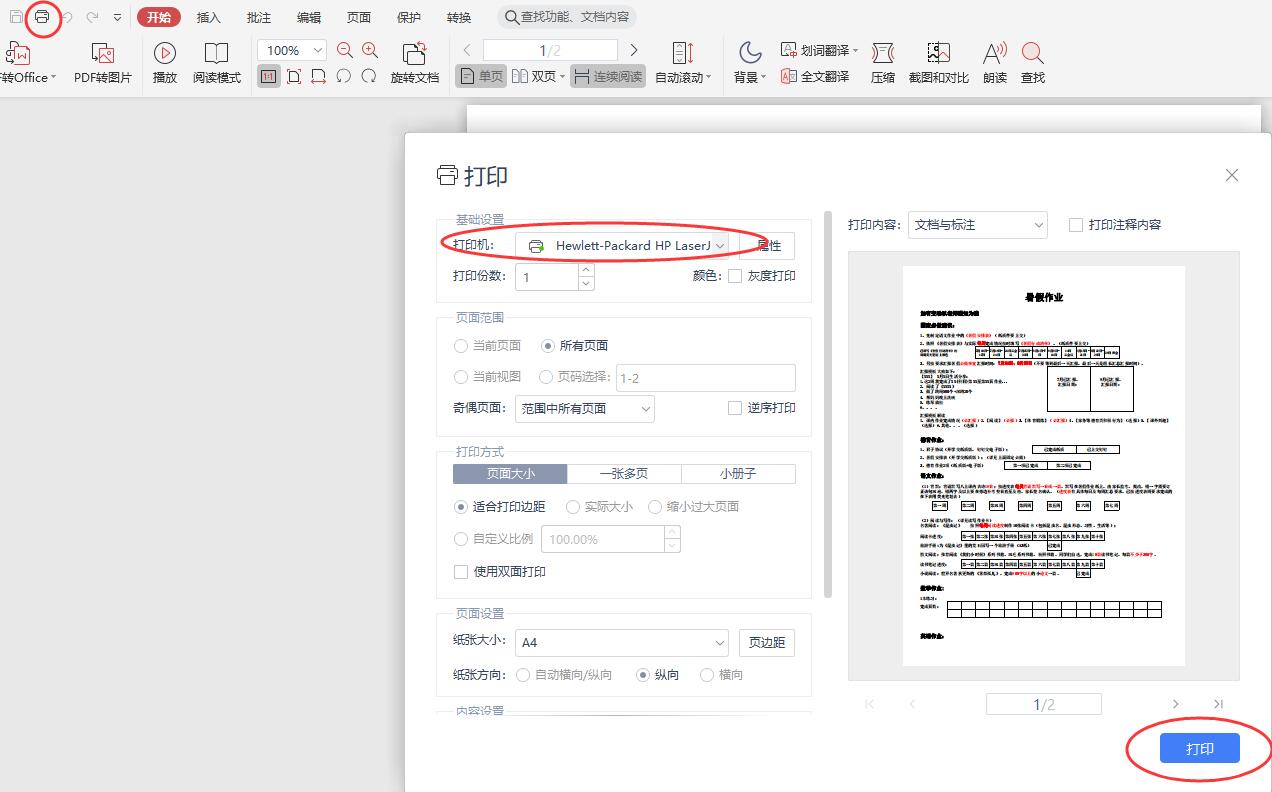
Task: Open the 100% zoom level dropdown
Action: tap(292, 50)
